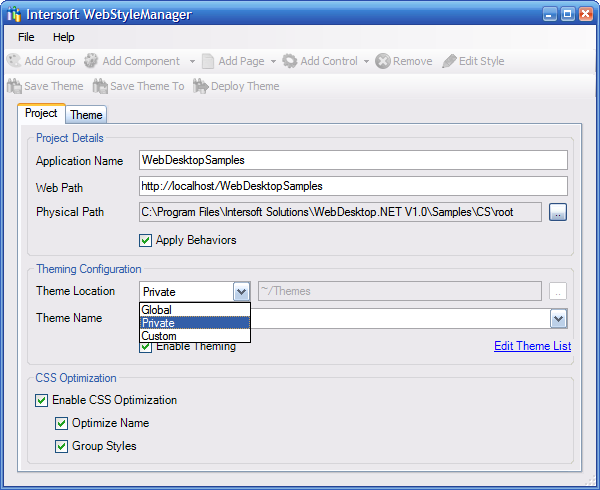Image resolution: width=600 pixels, height=490 pixels.
Task: Click the Application Name text field
Action: [353, 160]
